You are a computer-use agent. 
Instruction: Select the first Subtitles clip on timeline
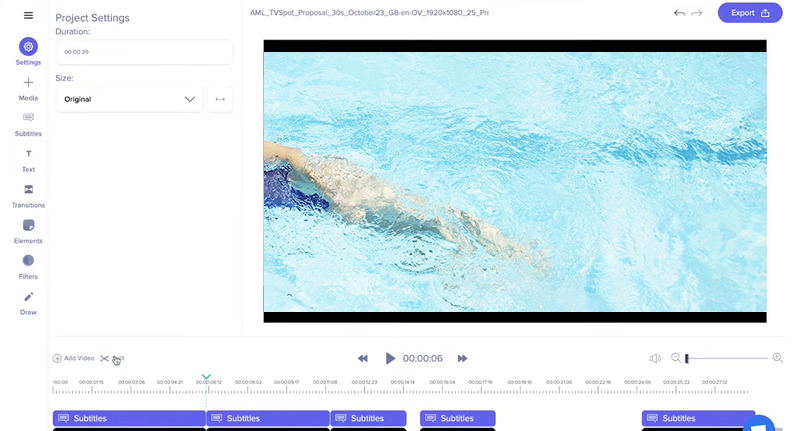tap(129, 418)
